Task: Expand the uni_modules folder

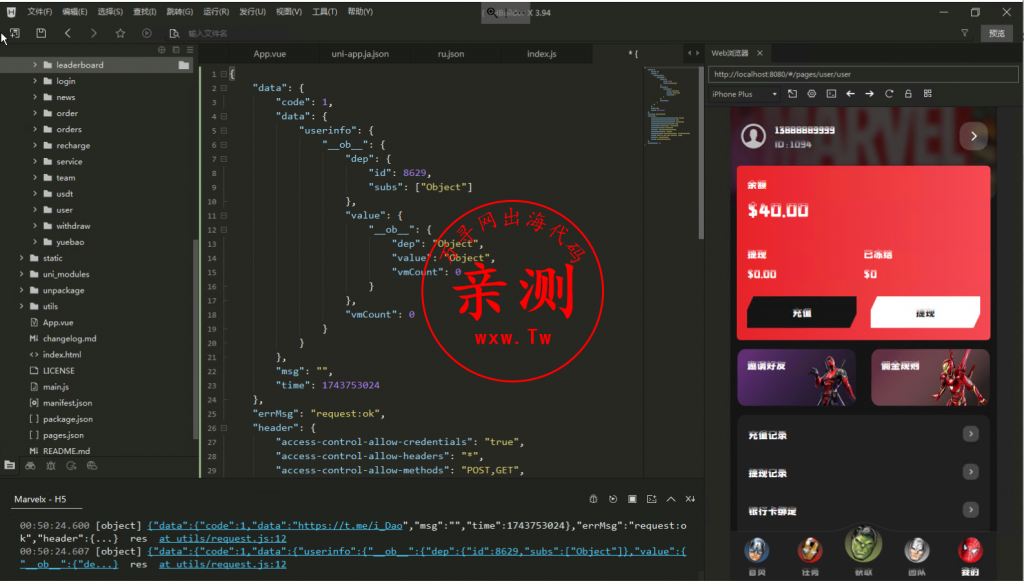Action: [x=22, y=274]
